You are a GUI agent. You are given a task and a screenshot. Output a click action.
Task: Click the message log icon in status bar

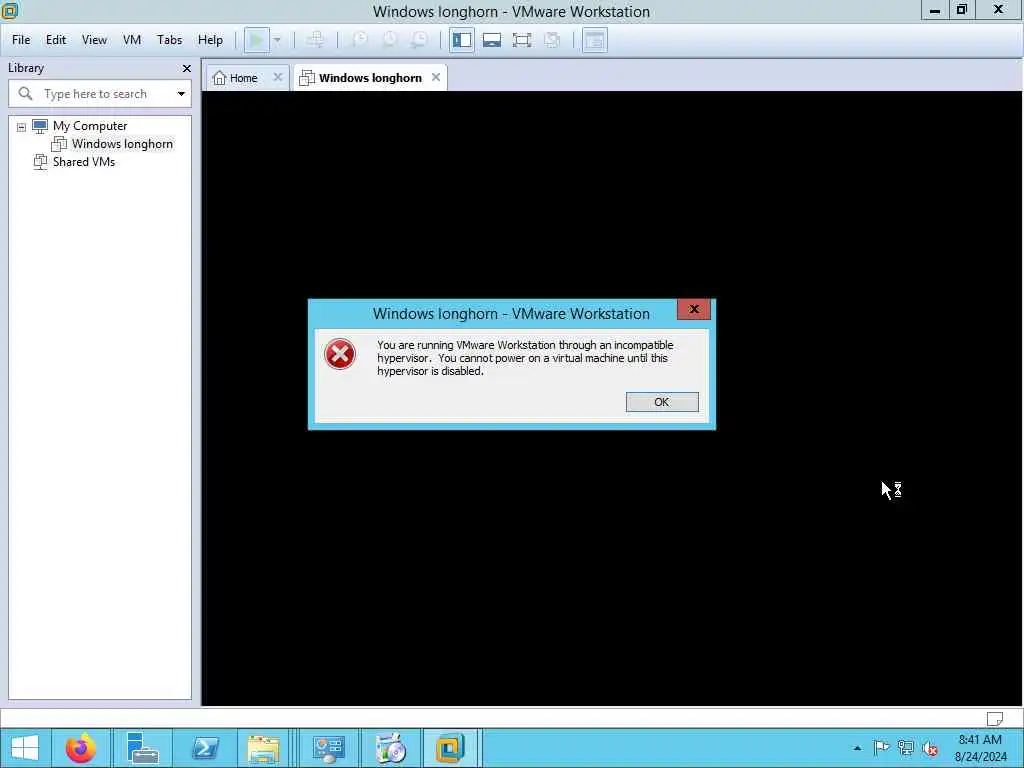click(995, 718)
